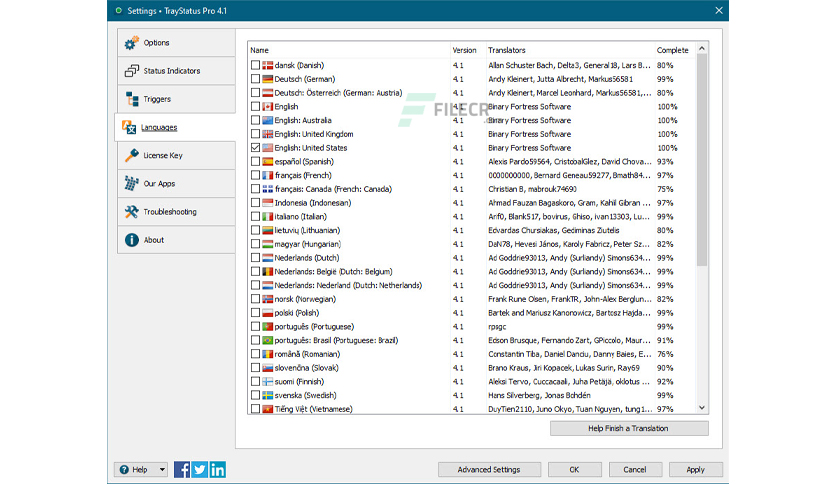The height and width of the screenshot is (484, 836).
Task: Check the magyar (Hungarian) checkbox
Action: pyautogui.click(x=255, y=244)
